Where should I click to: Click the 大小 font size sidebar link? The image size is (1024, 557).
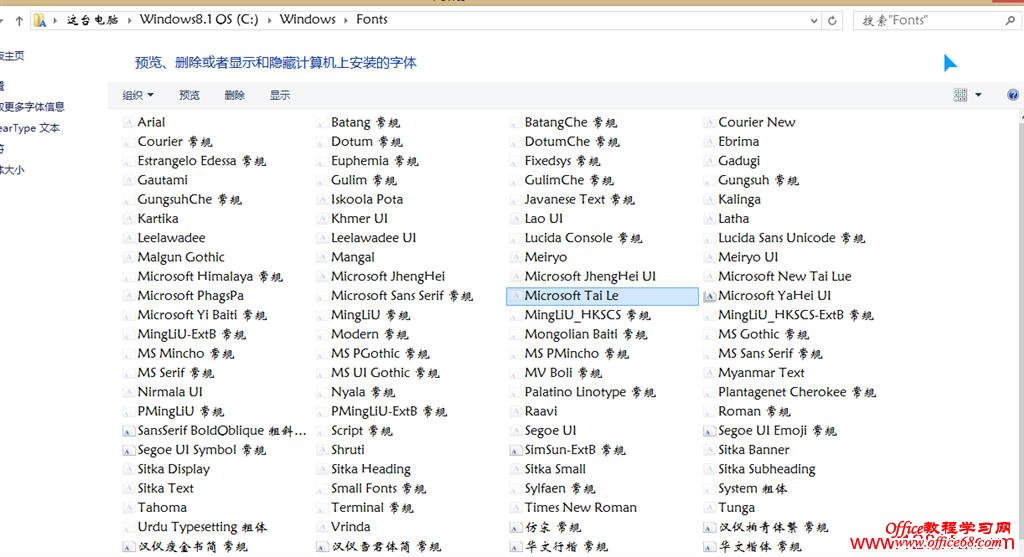pos(12,170)
